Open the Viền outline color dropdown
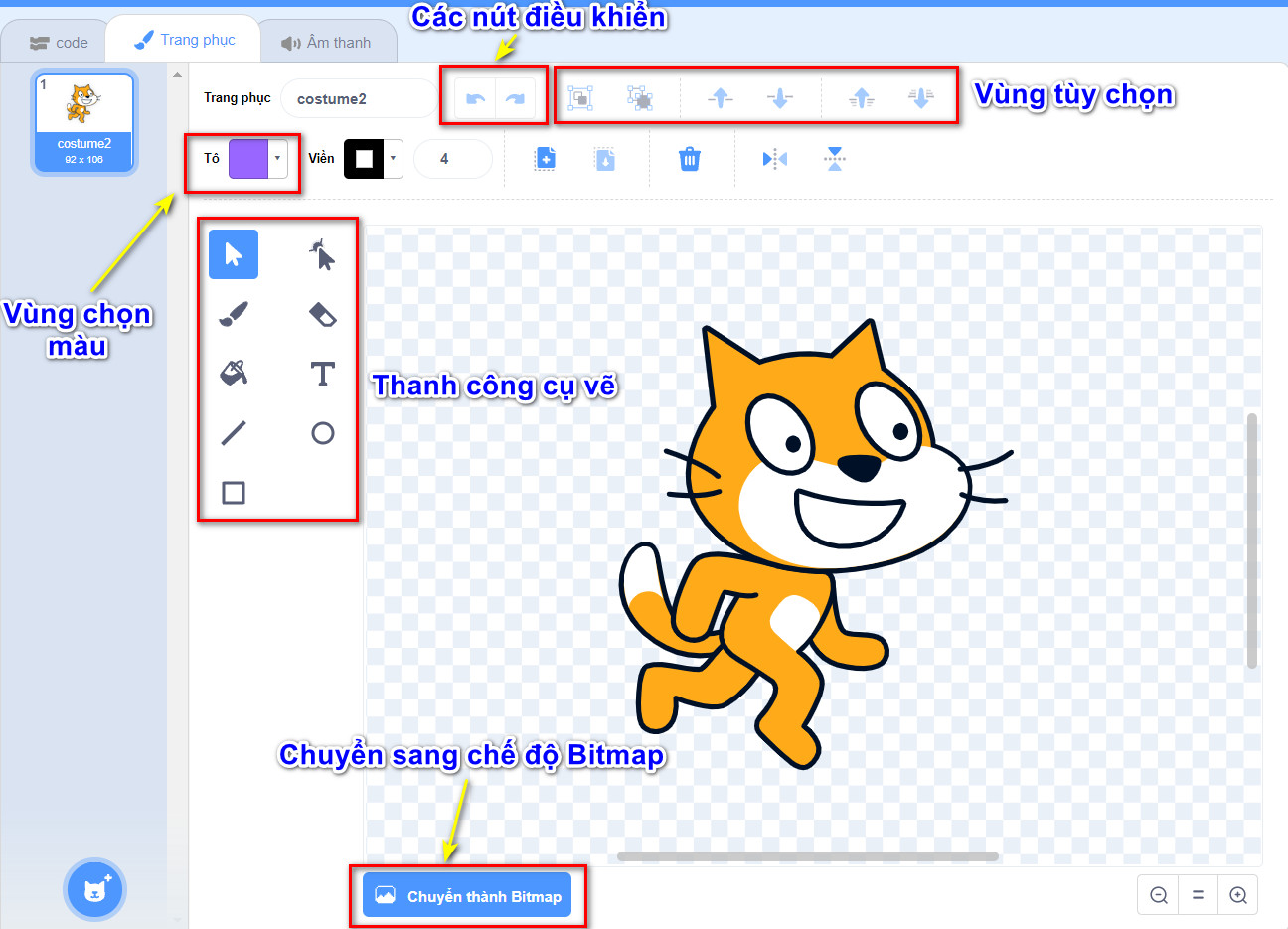 (x=394, y=158)
